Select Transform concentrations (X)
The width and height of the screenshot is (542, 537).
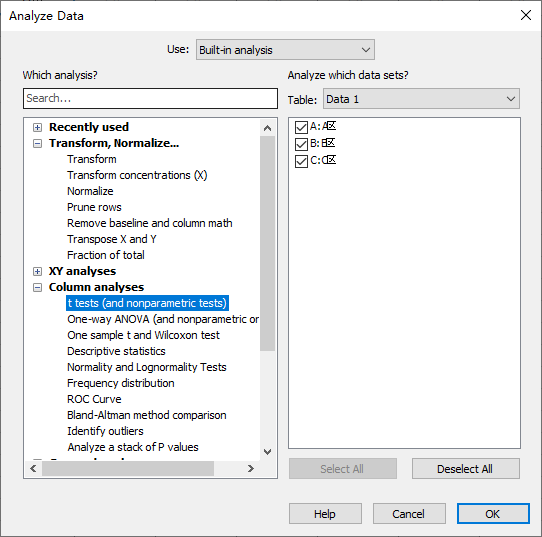tap(137, 175)
